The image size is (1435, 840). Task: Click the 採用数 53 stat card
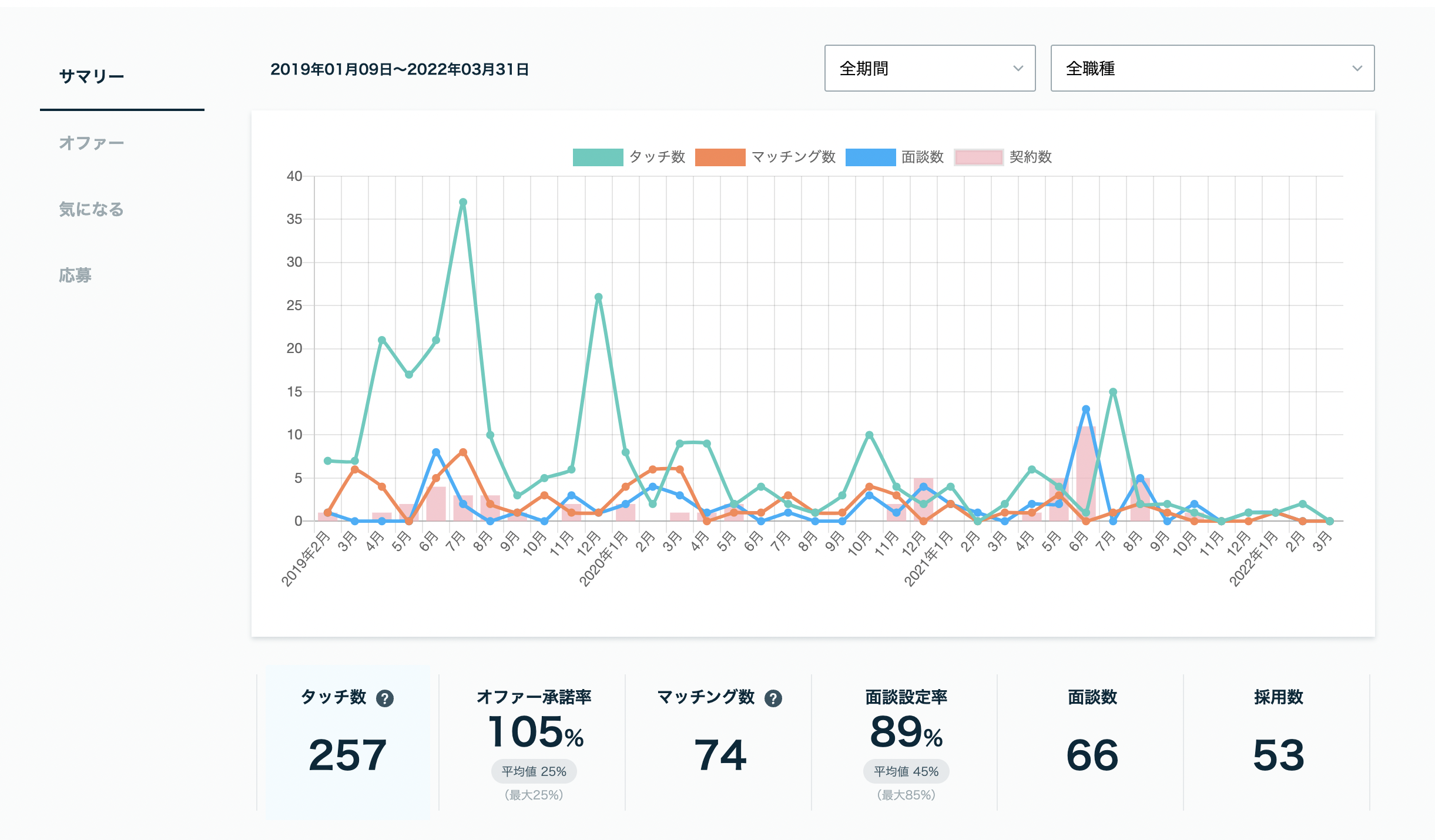click(1278, 742)
